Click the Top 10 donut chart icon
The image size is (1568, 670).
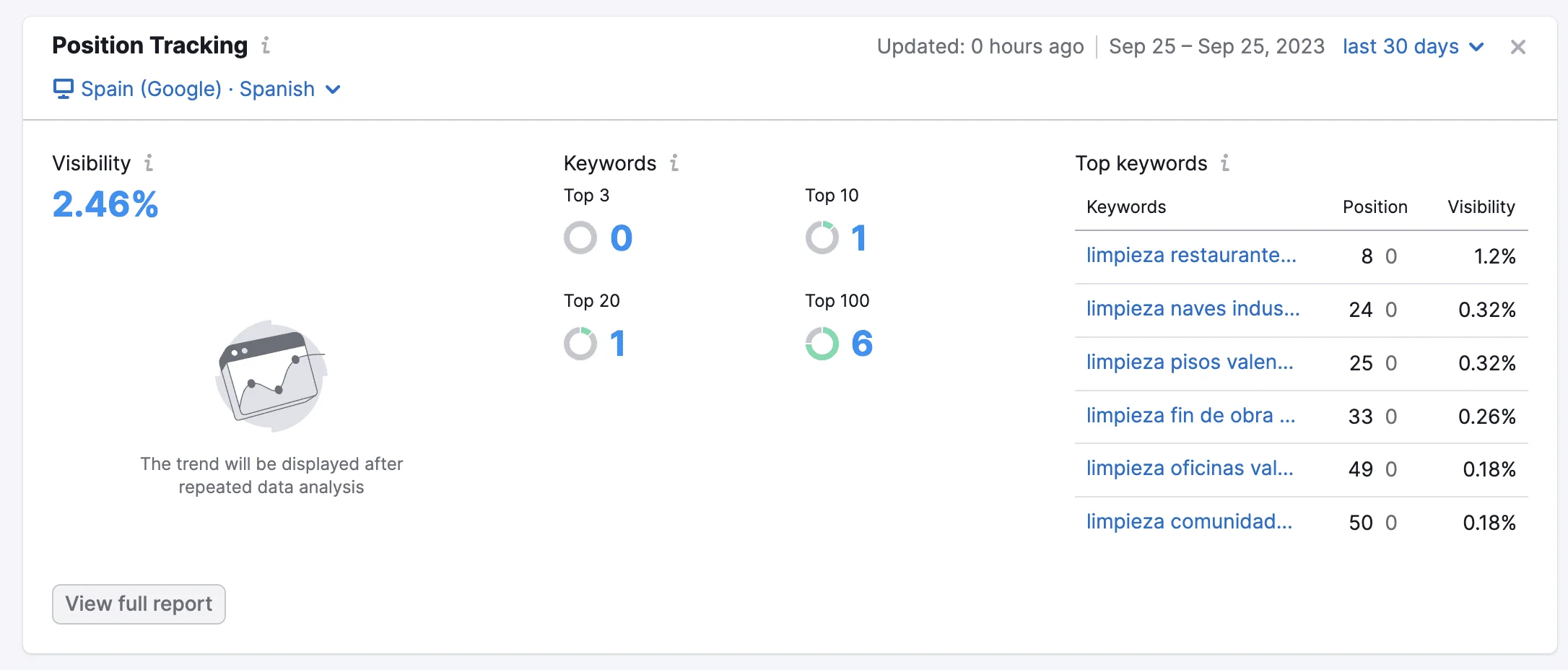822,238
